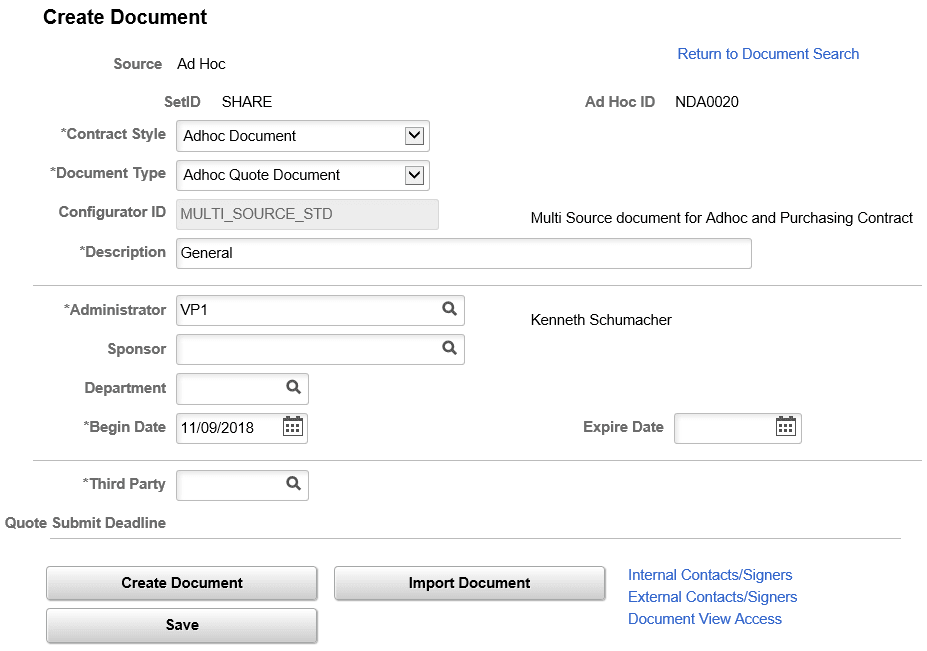Open the Expire Date calendar picker
This screenshot has height=651, width=927.
tap(786, 427)
